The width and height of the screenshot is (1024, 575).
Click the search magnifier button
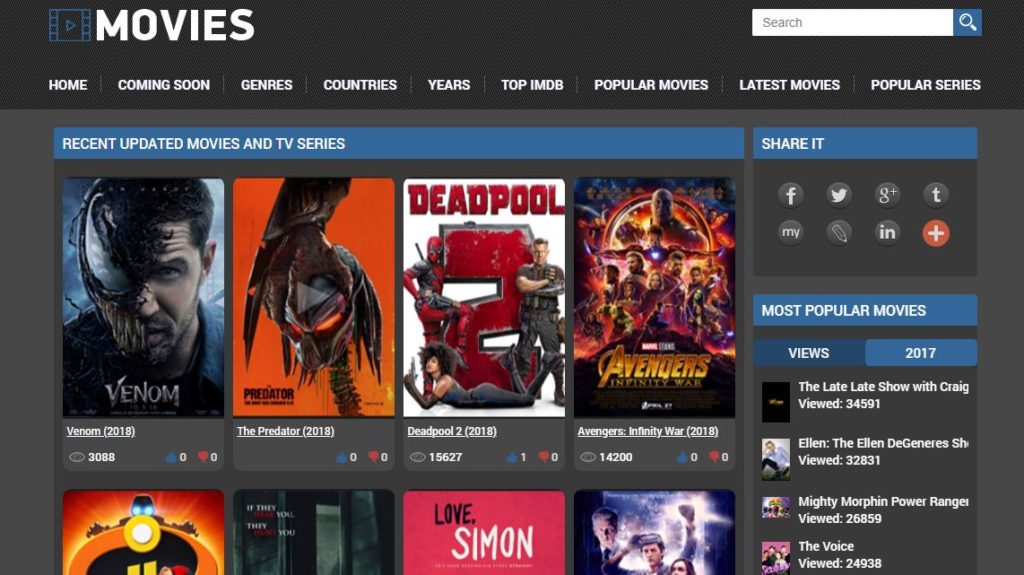tap(967, 23)
